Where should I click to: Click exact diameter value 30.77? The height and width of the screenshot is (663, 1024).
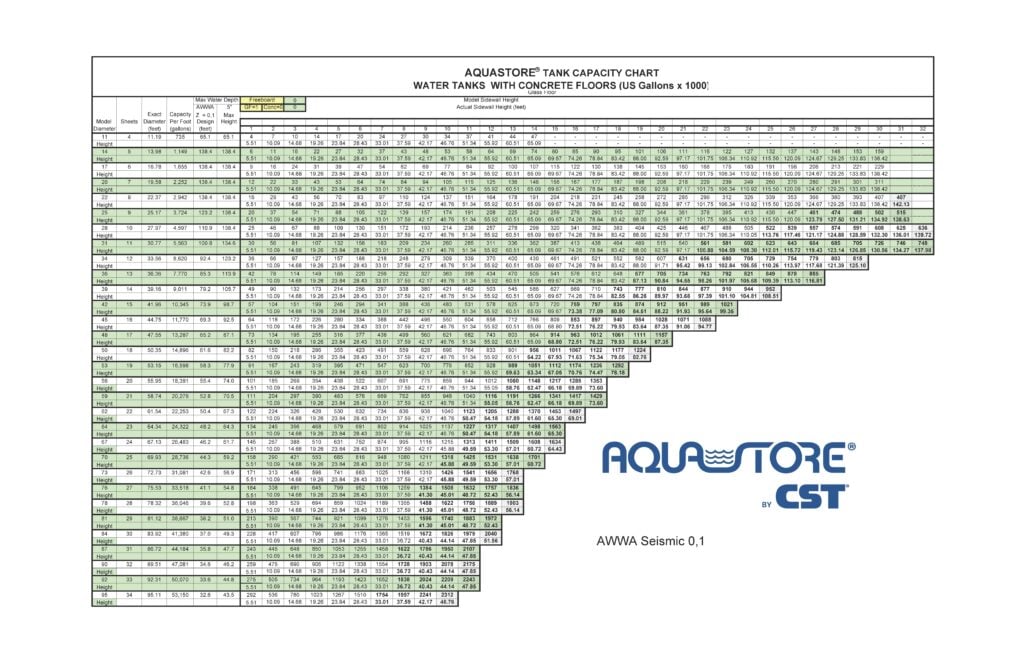click(x=154, y=244)
